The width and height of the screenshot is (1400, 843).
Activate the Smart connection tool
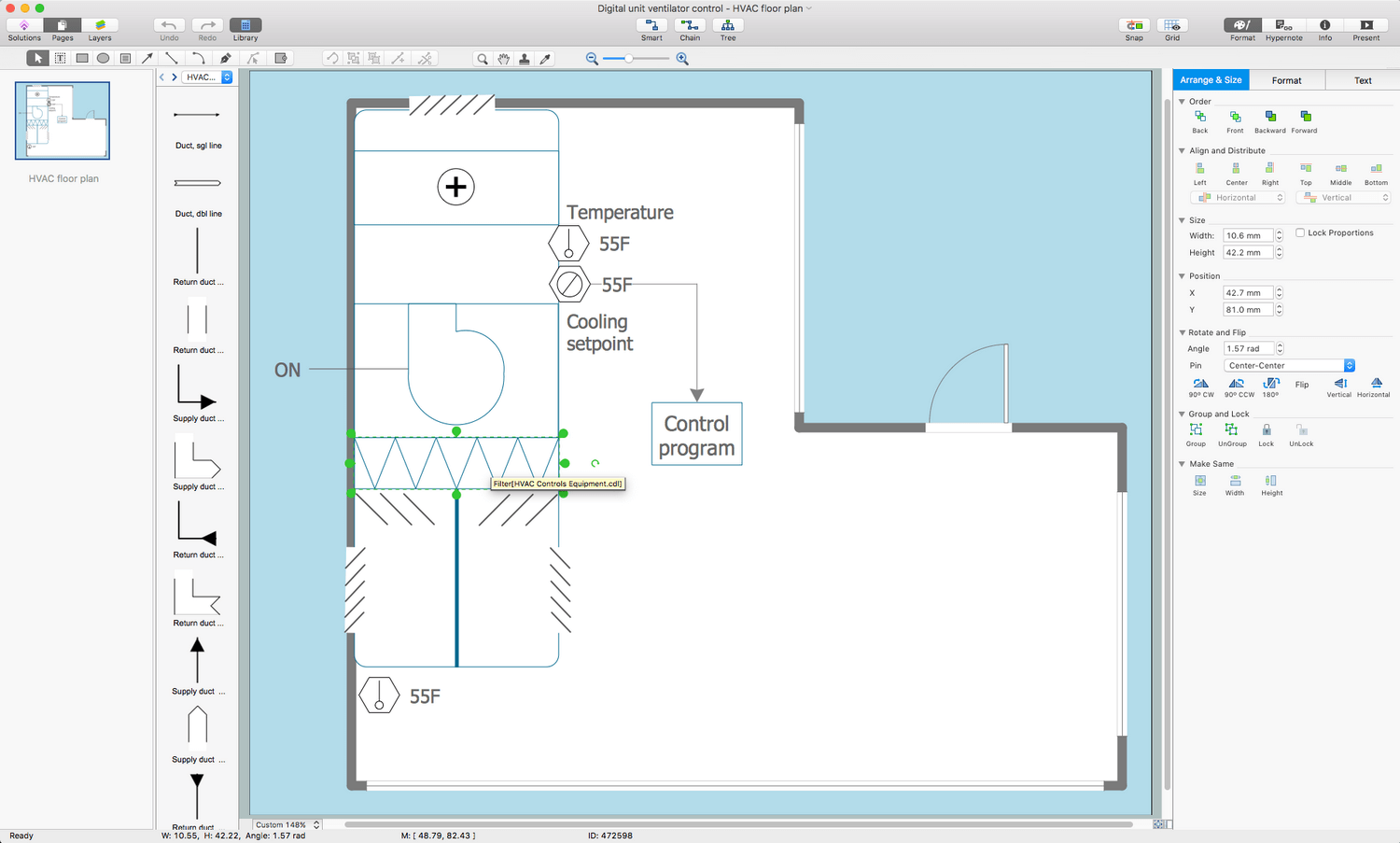pos(651,25)
